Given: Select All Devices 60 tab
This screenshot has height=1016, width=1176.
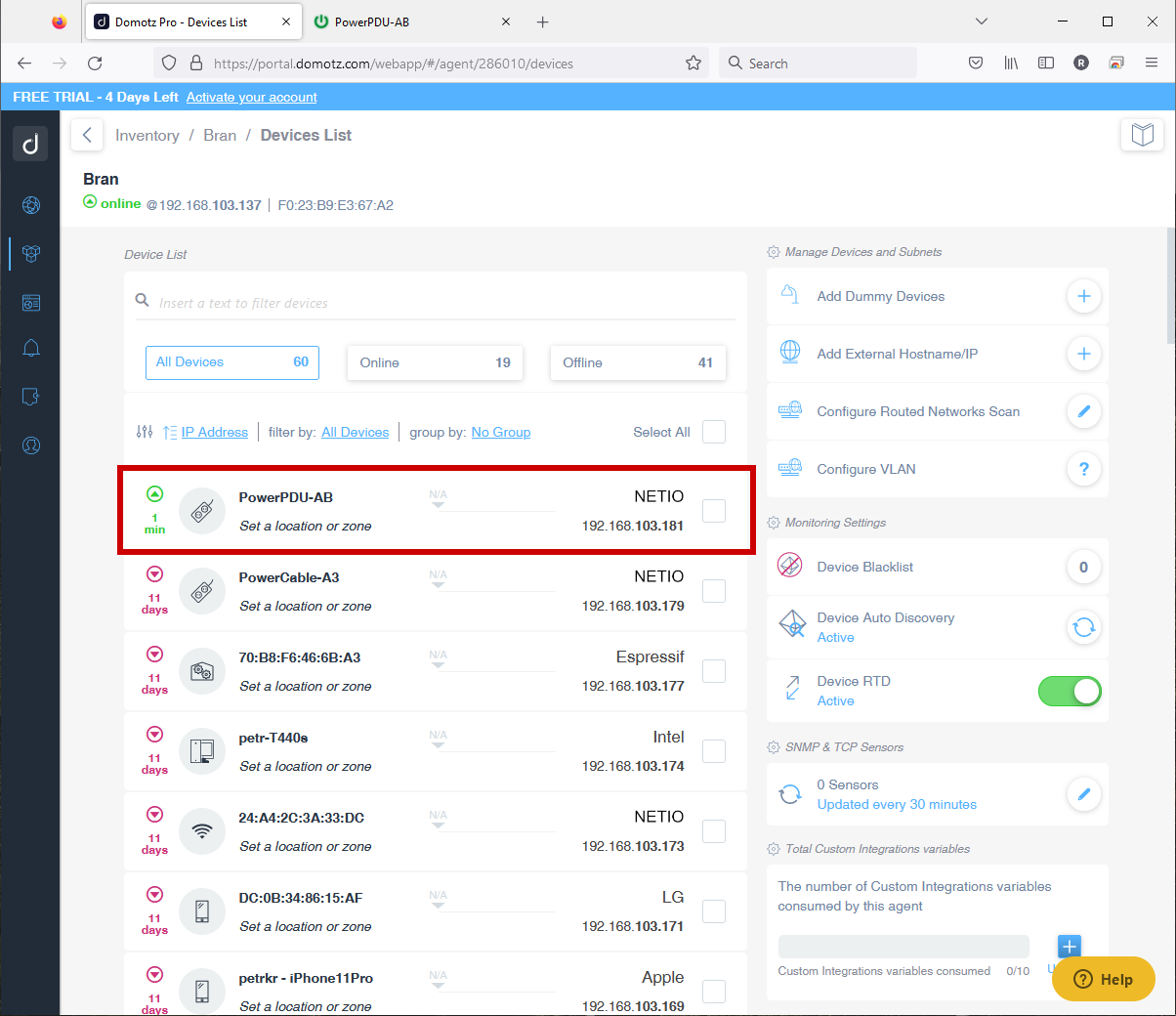Looking at the screenshot, I should tap(232, 362).
